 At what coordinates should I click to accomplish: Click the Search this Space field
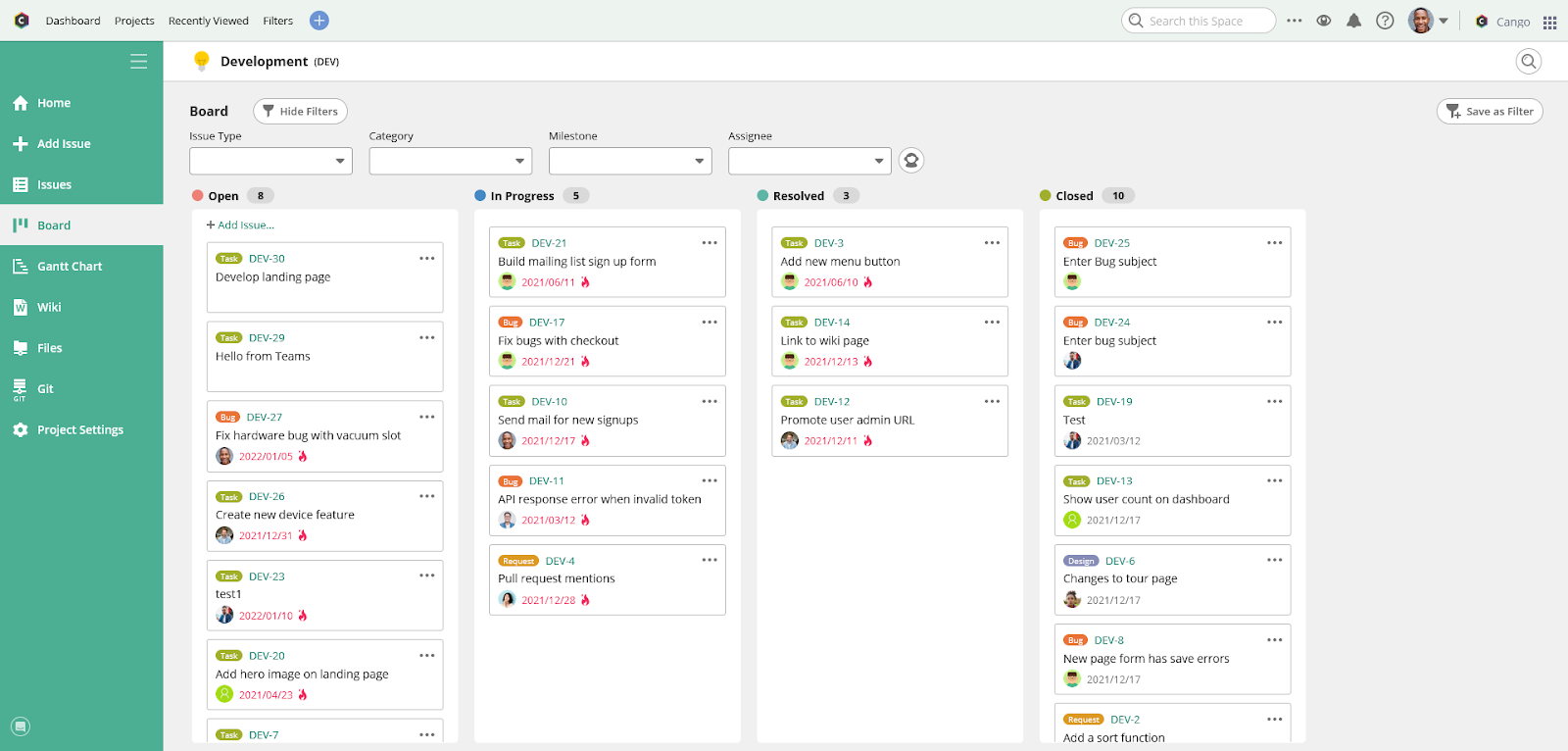click(1205, 21)
